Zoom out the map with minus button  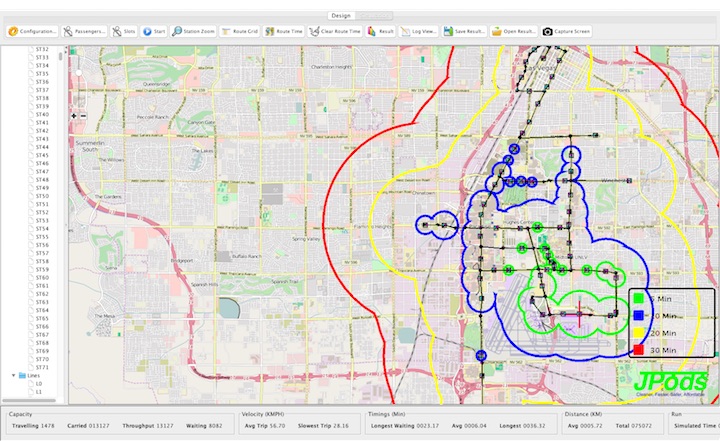click(83, 115)
